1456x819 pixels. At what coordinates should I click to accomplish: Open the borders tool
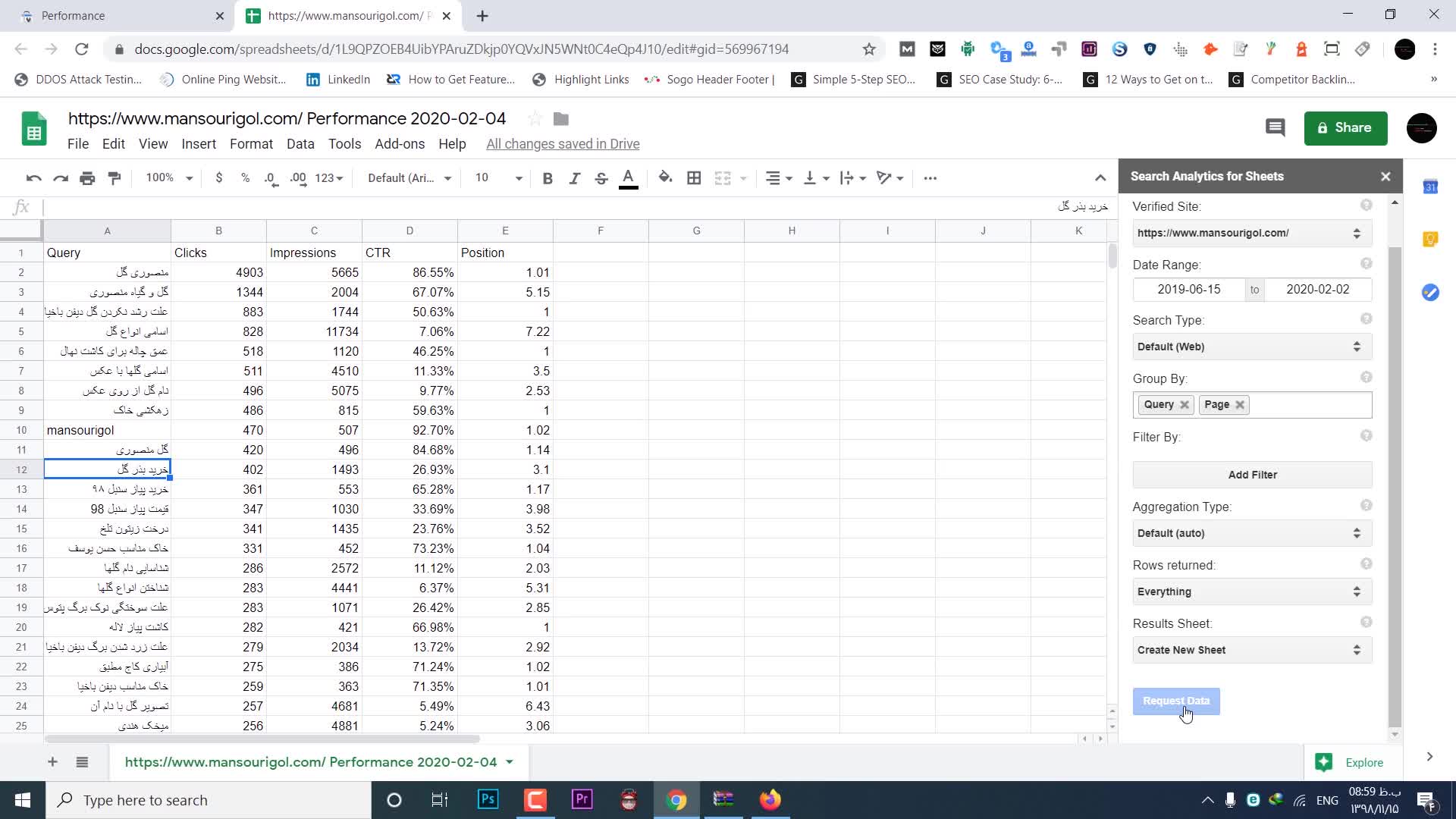pos(693,178)
